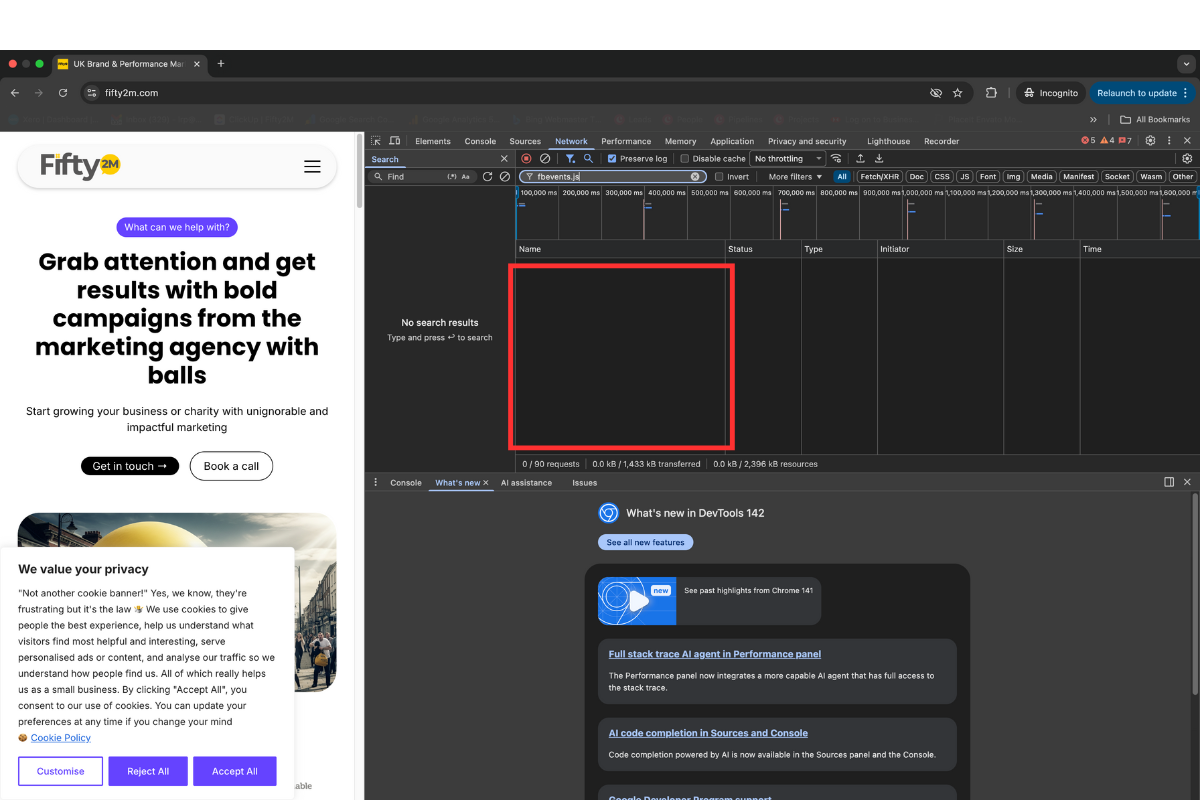Switch to the Elements panel tab
Viewport: 1200px width, 800px height.
(433, 141)
